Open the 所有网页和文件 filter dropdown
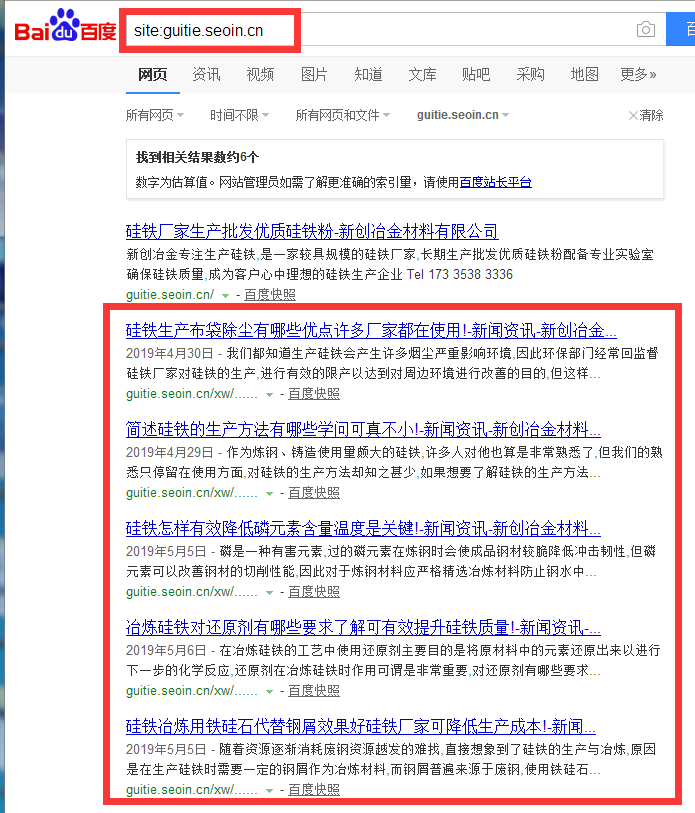The image size is (695, 813). [x=342, y=115]
